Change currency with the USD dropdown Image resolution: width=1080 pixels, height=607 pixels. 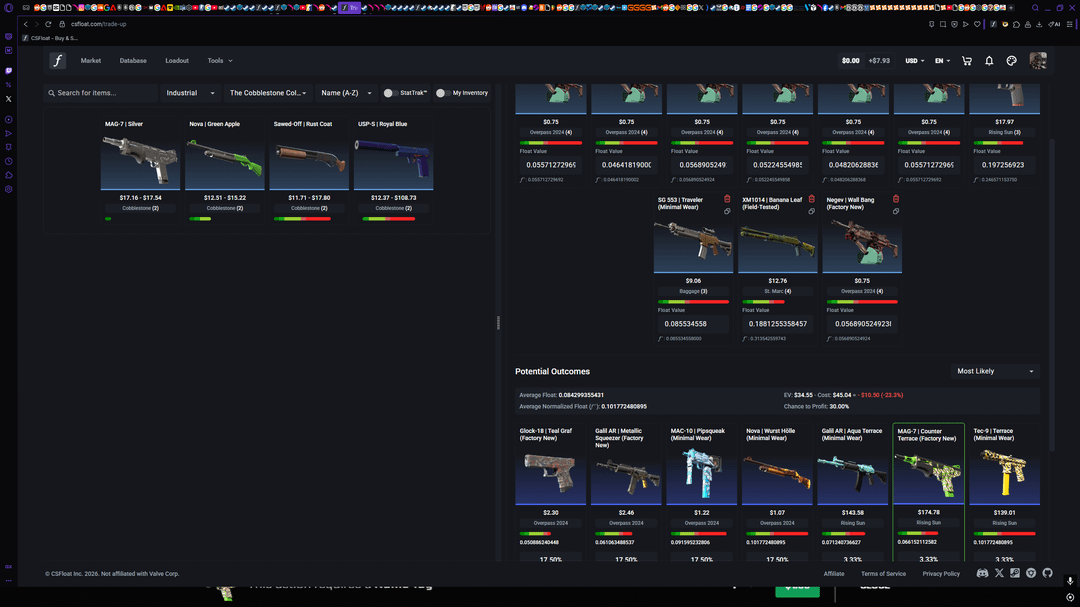click(914, 61)
